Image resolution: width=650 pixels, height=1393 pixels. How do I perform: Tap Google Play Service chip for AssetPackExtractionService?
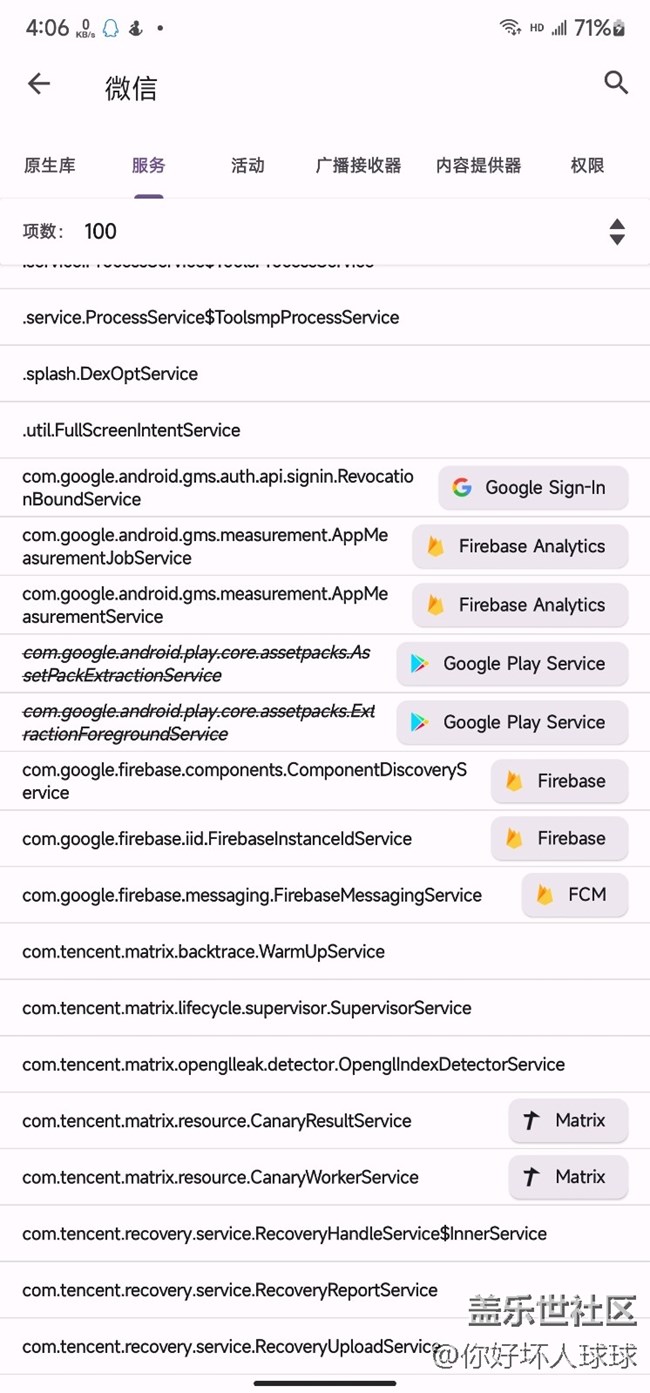pos(512,664)
